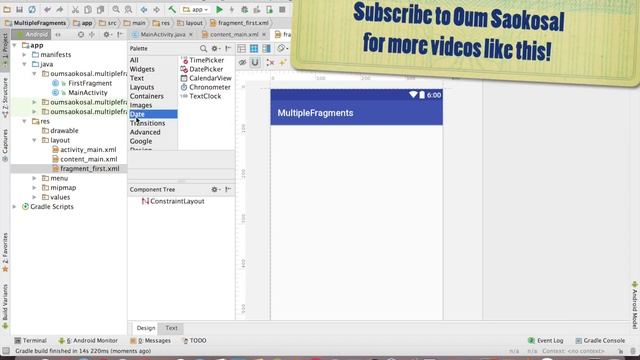Viewport: 640px width, 360px height.
Task: Click the Copy icon in toolbar
Action: coord(88,9)
